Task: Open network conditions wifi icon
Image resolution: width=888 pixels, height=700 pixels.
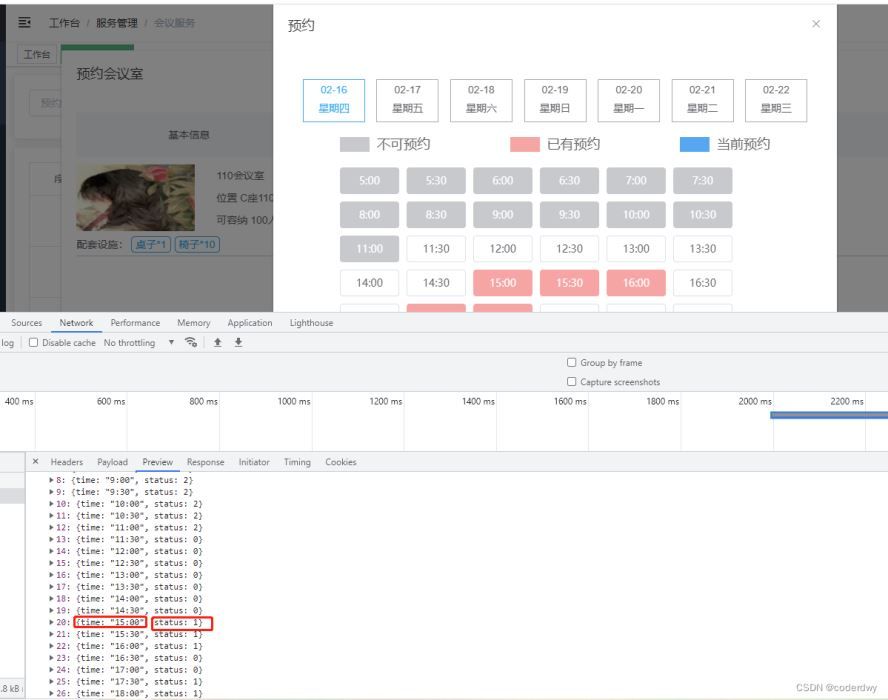Action: pos(189,343)
